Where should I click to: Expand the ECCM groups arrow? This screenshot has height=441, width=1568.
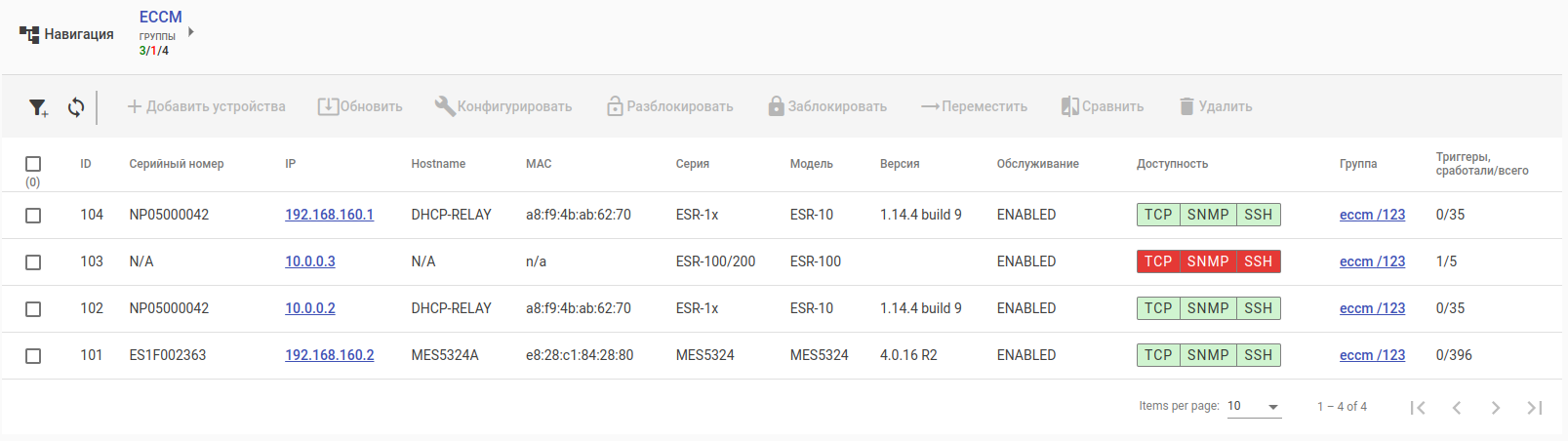coord(191,32)
